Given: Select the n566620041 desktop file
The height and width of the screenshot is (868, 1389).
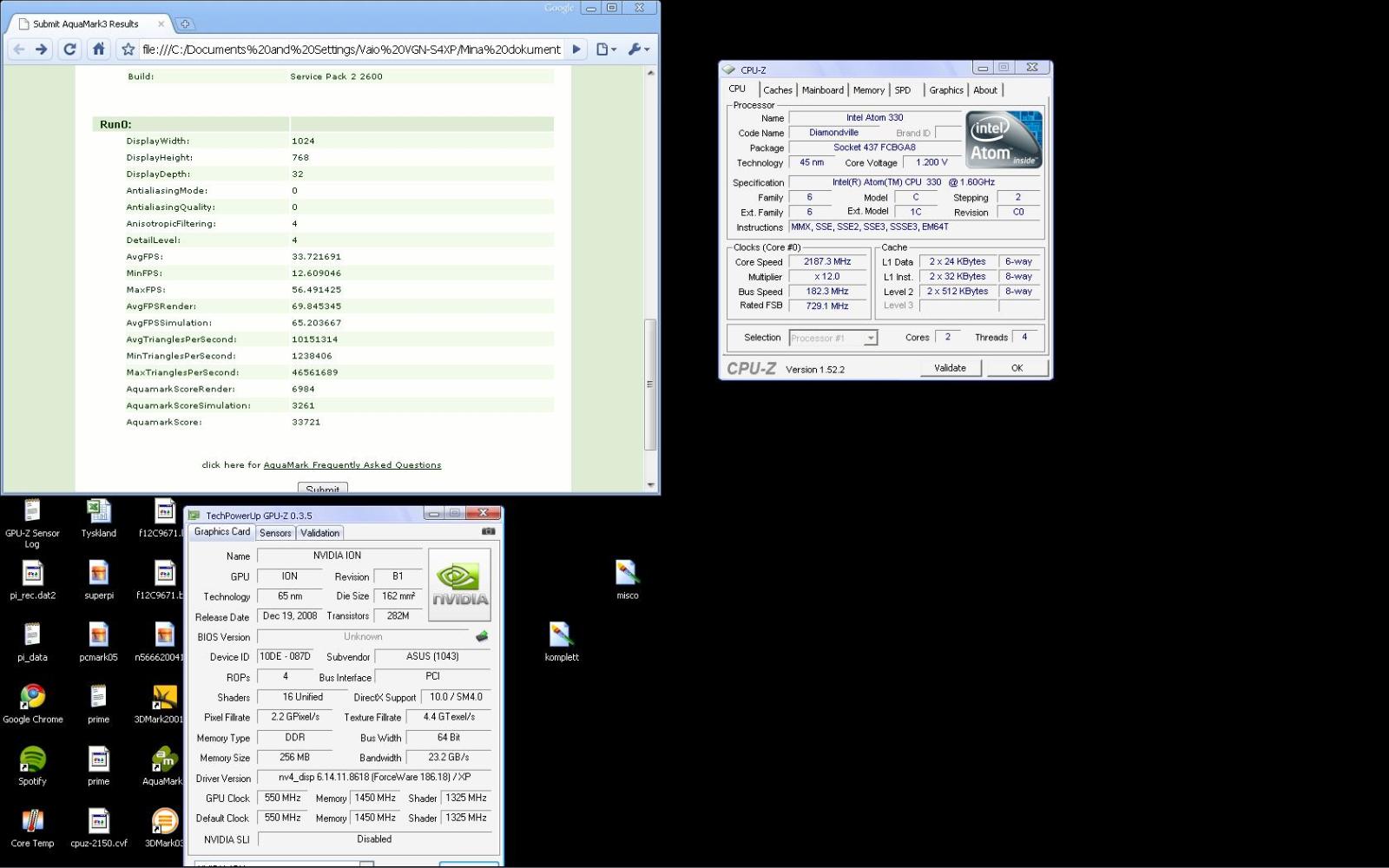Looking at the screenshot, I should click(x=161, y=642).
